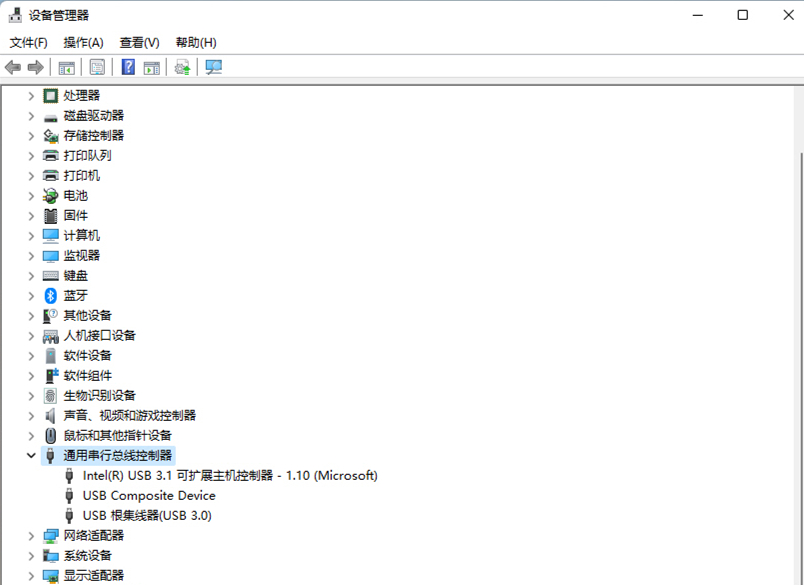
Task: Collapse the 通用串行总线控制器 category
Action: 31,454
